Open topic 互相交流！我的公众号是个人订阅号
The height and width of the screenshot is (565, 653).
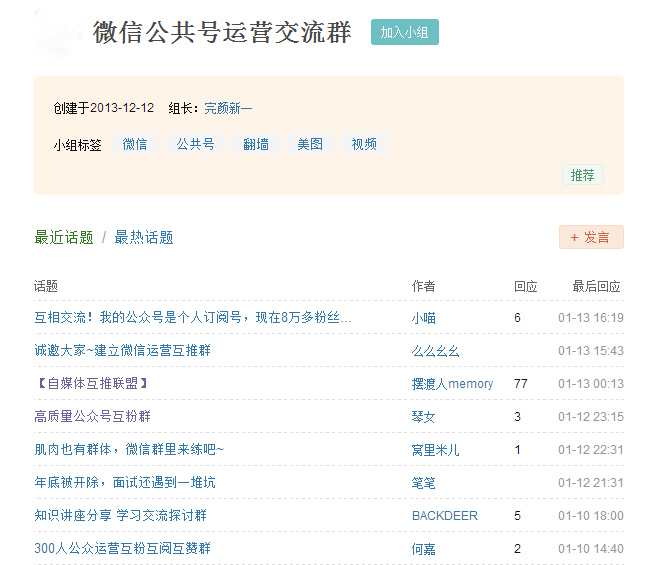[192, 318]
